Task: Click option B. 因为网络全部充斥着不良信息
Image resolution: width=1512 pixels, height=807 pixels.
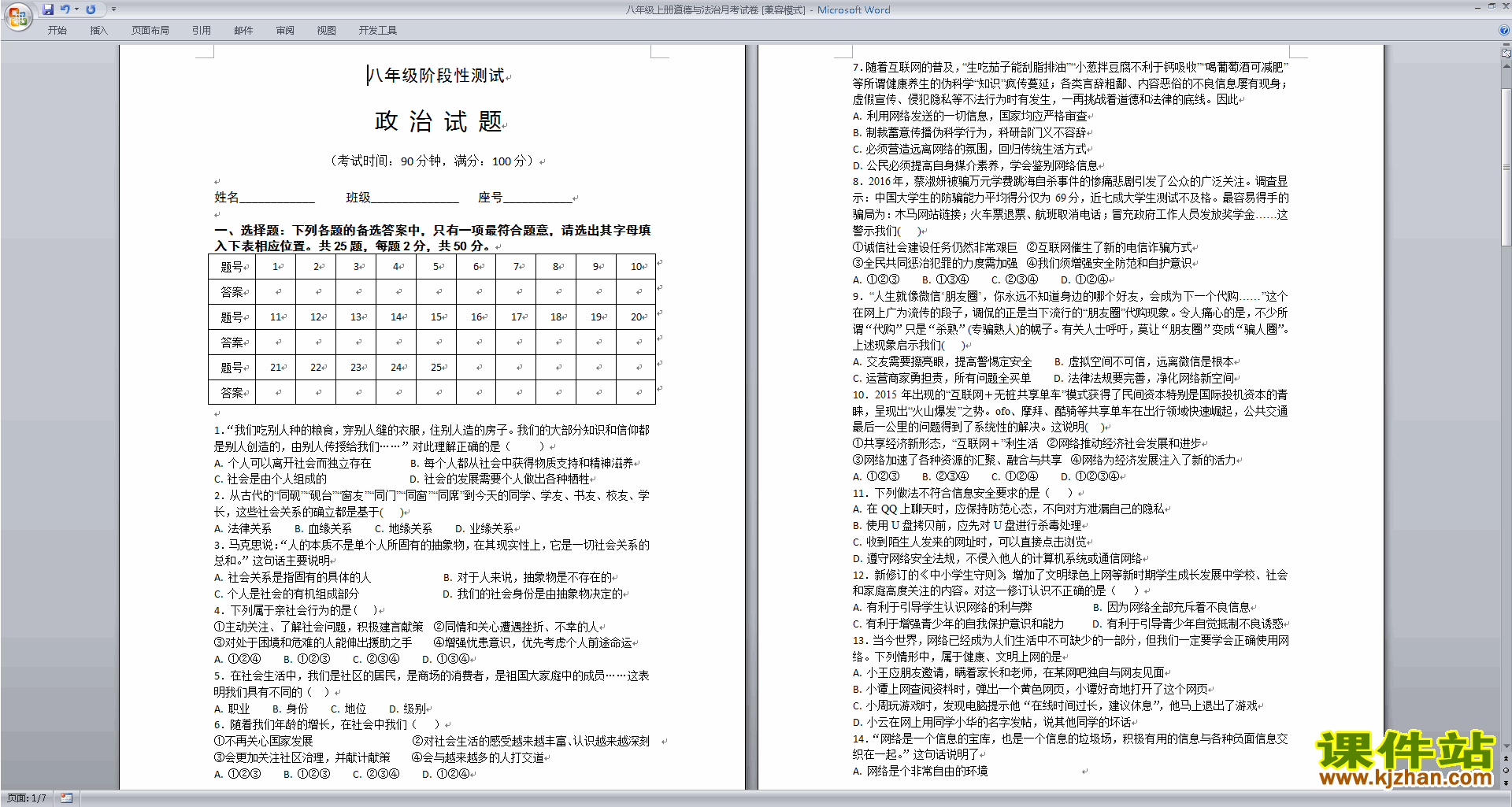Action: pyautogui.click(x=1172, y=608)
